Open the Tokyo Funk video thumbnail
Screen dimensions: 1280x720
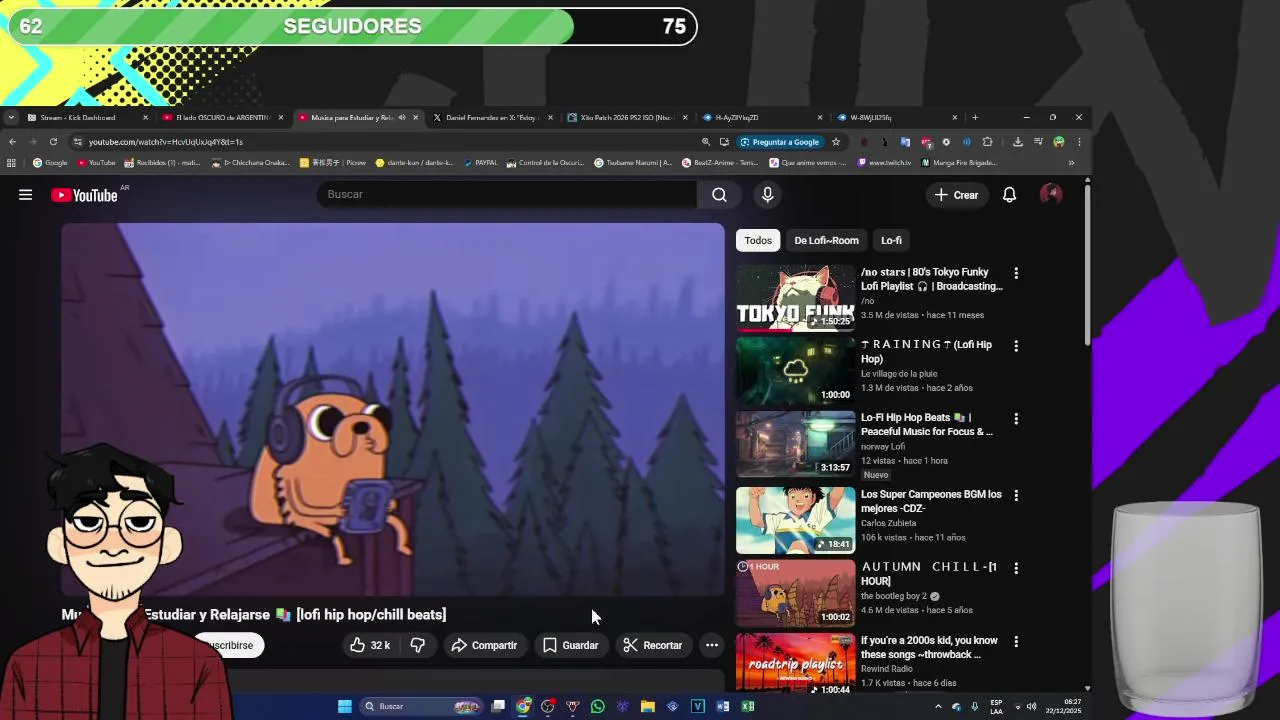[x=796, y=297]
